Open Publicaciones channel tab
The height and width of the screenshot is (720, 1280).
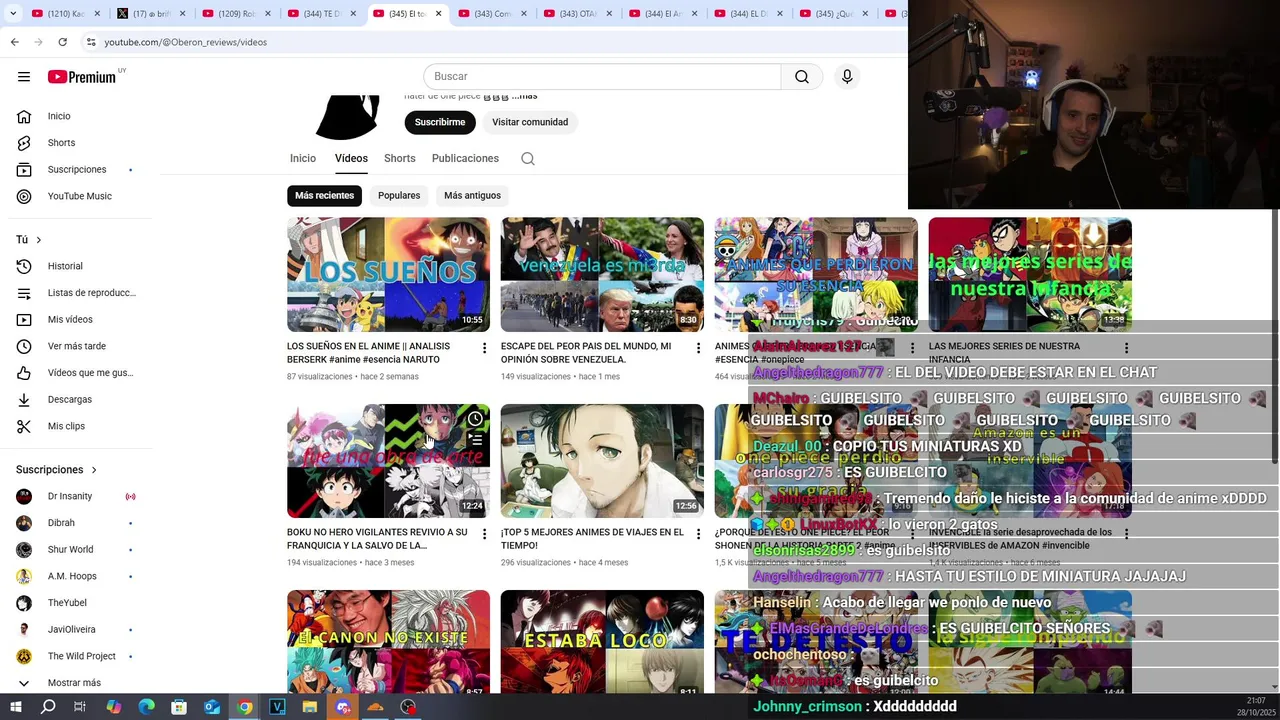coord(465,158)
